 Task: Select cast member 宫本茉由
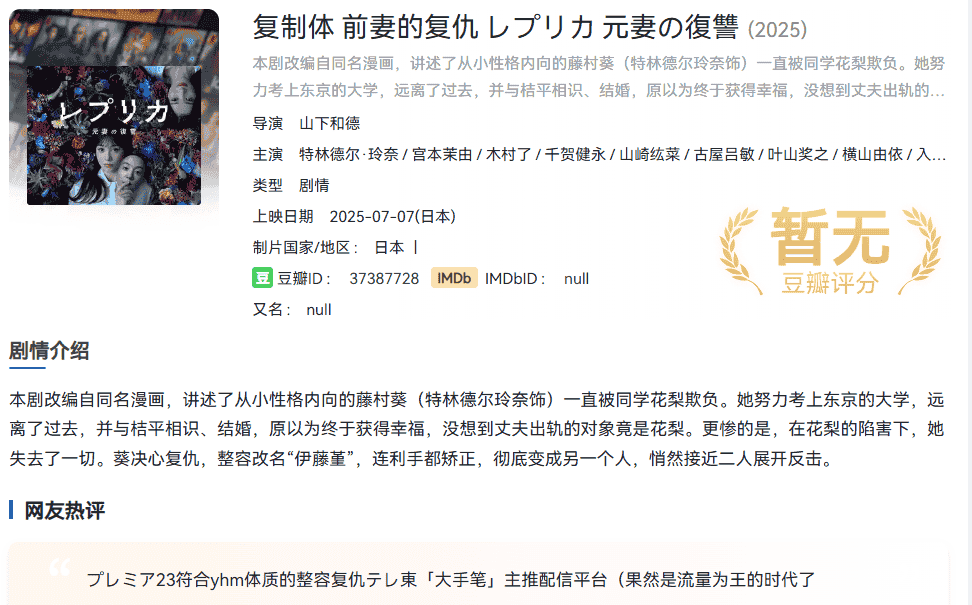click(x=442, y=154)
